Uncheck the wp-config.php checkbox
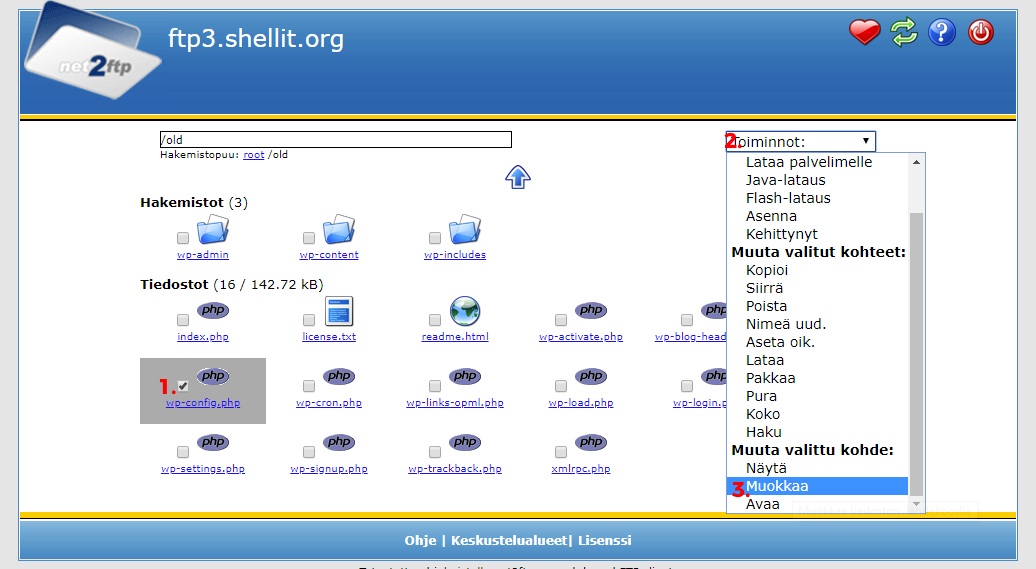Screen dimensions: 1036x569 point(183,386)
